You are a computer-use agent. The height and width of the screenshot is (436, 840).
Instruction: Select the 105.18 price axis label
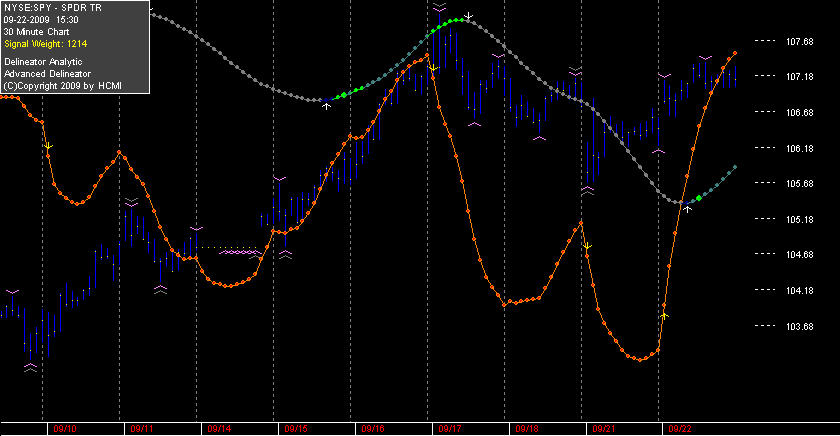click(x=799, y=220)
